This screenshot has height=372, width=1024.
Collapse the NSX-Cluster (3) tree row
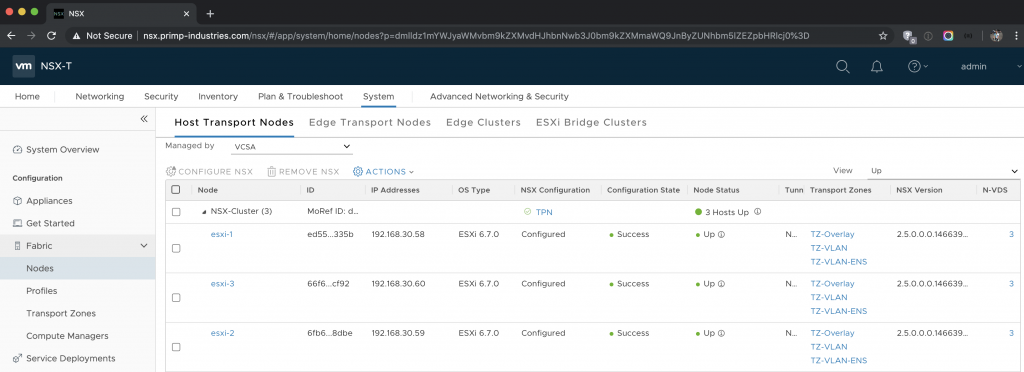(x=204, y=212)
